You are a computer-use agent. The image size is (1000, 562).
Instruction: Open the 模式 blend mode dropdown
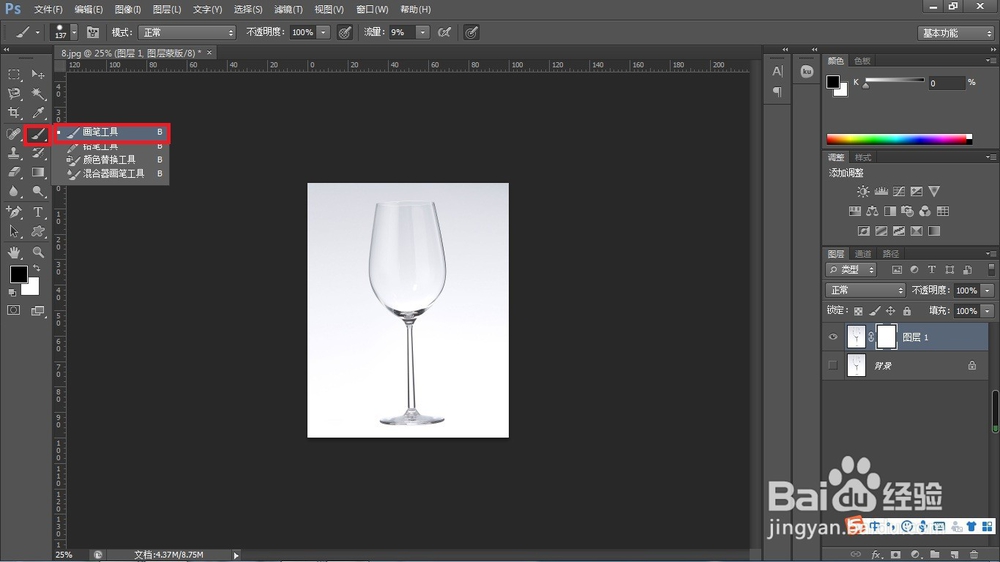tap(188, 32)
